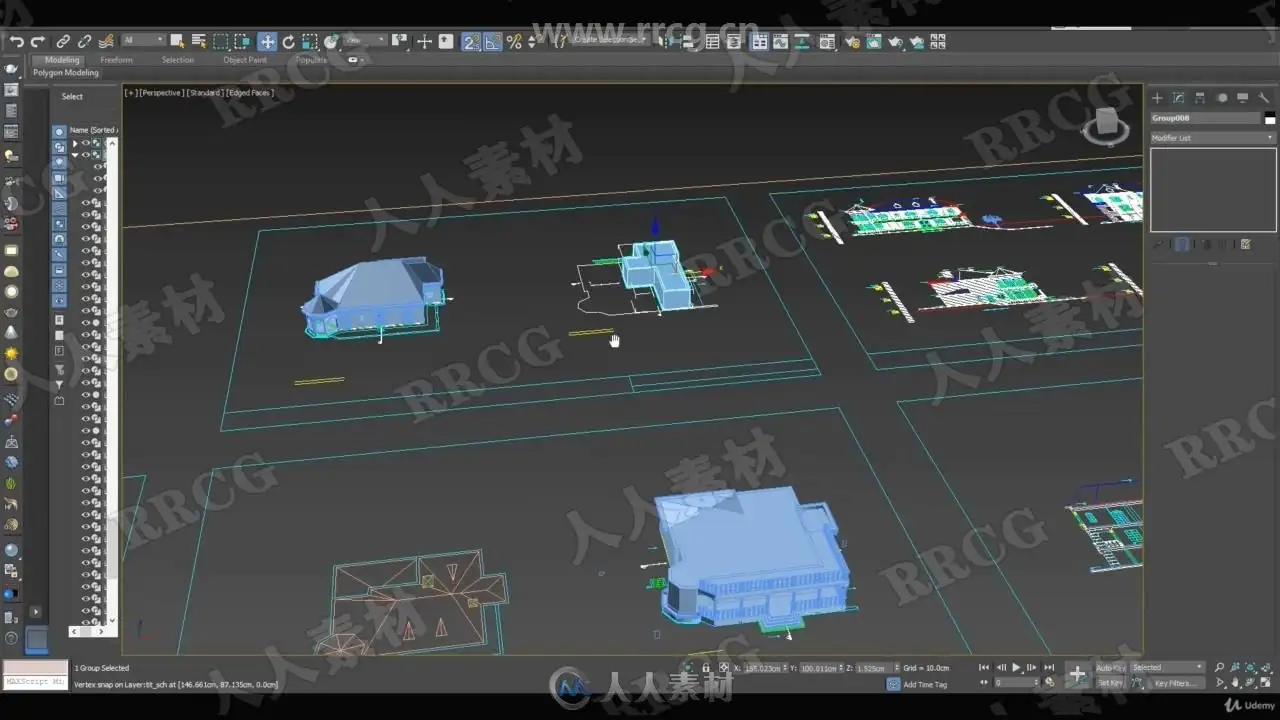Open the Key Filters dialog

1174,683
